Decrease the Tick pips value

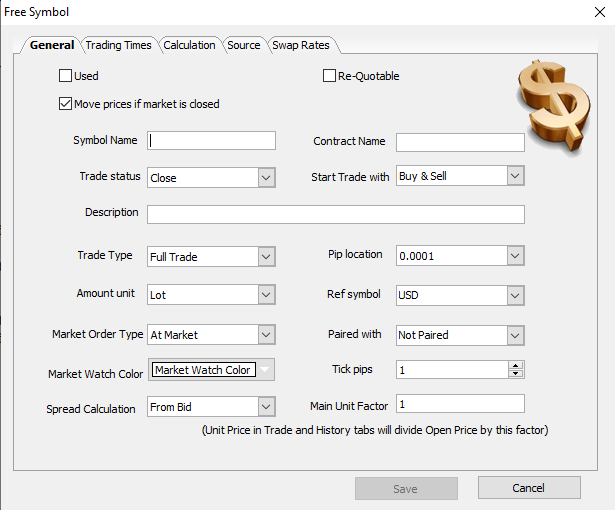[515, 374]
